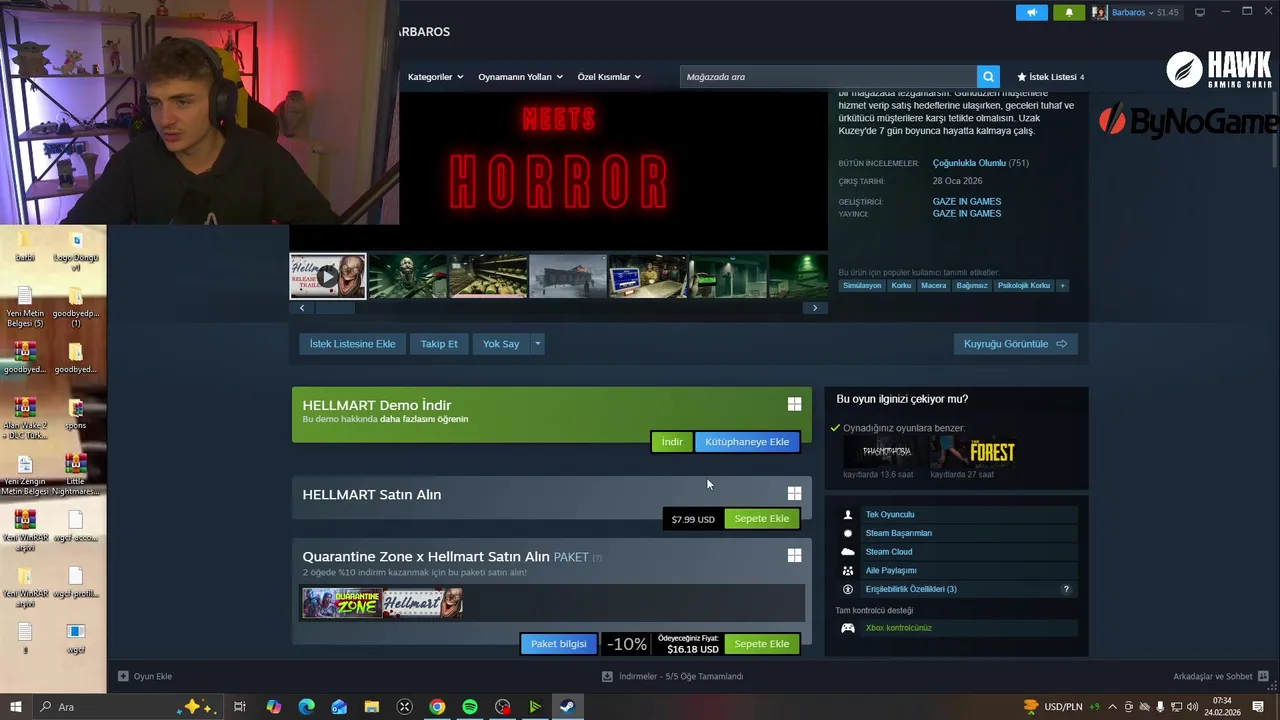
Task: Open Microsoft Edge from taskbar
Action: [306, 707]
